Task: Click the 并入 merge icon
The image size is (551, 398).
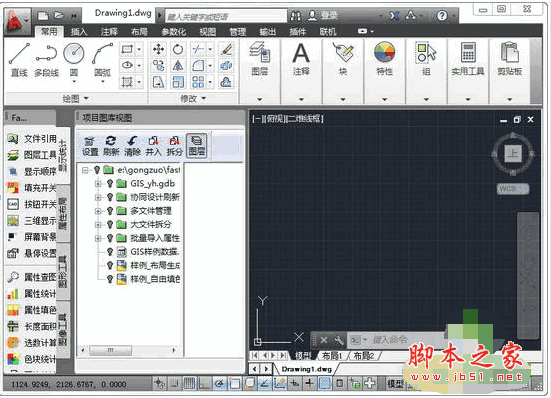Action: pyautogui.click(x=153, y=146)
